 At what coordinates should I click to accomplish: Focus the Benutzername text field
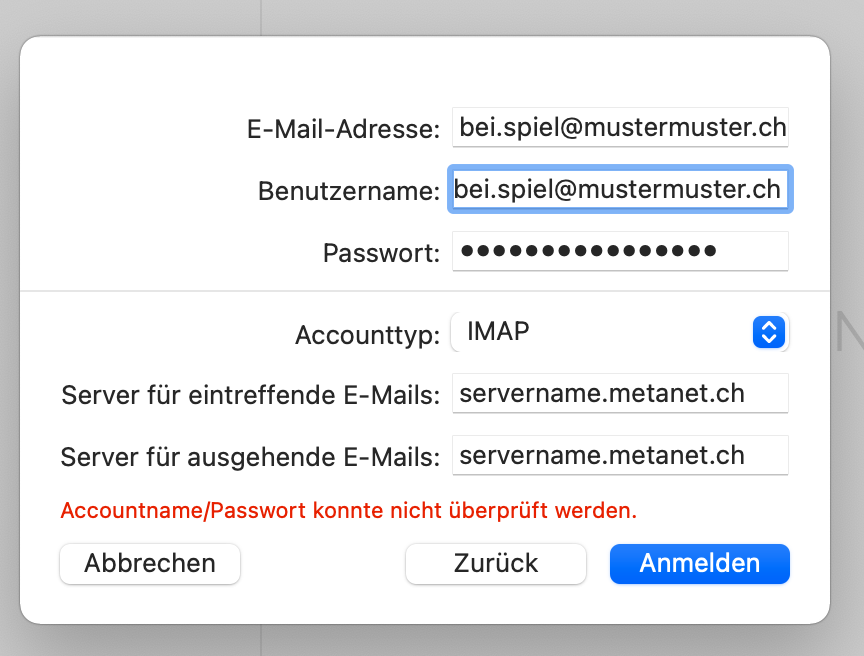pyautogui.click(x=620, y=190)
